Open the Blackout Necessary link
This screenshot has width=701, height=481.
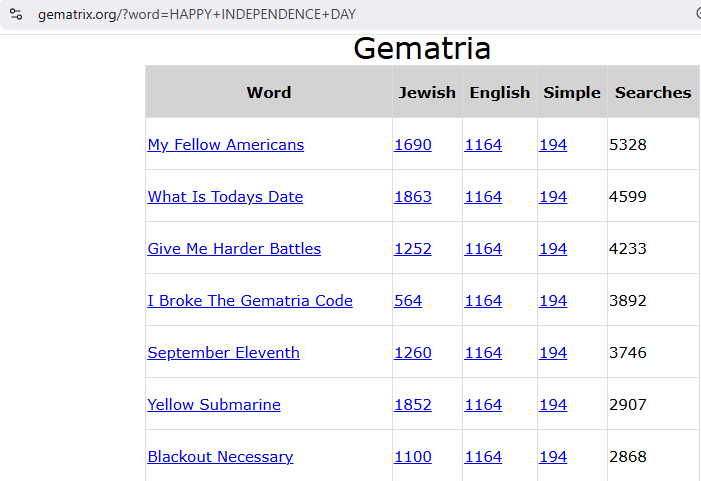[x=220, y=456]
